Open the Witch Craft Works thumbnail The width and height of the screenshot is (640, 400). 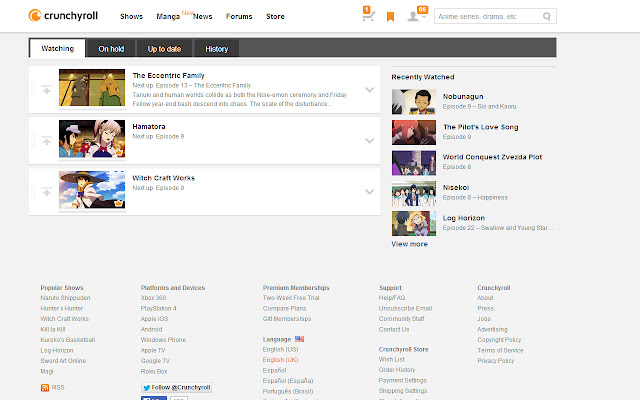click(92, 190)
